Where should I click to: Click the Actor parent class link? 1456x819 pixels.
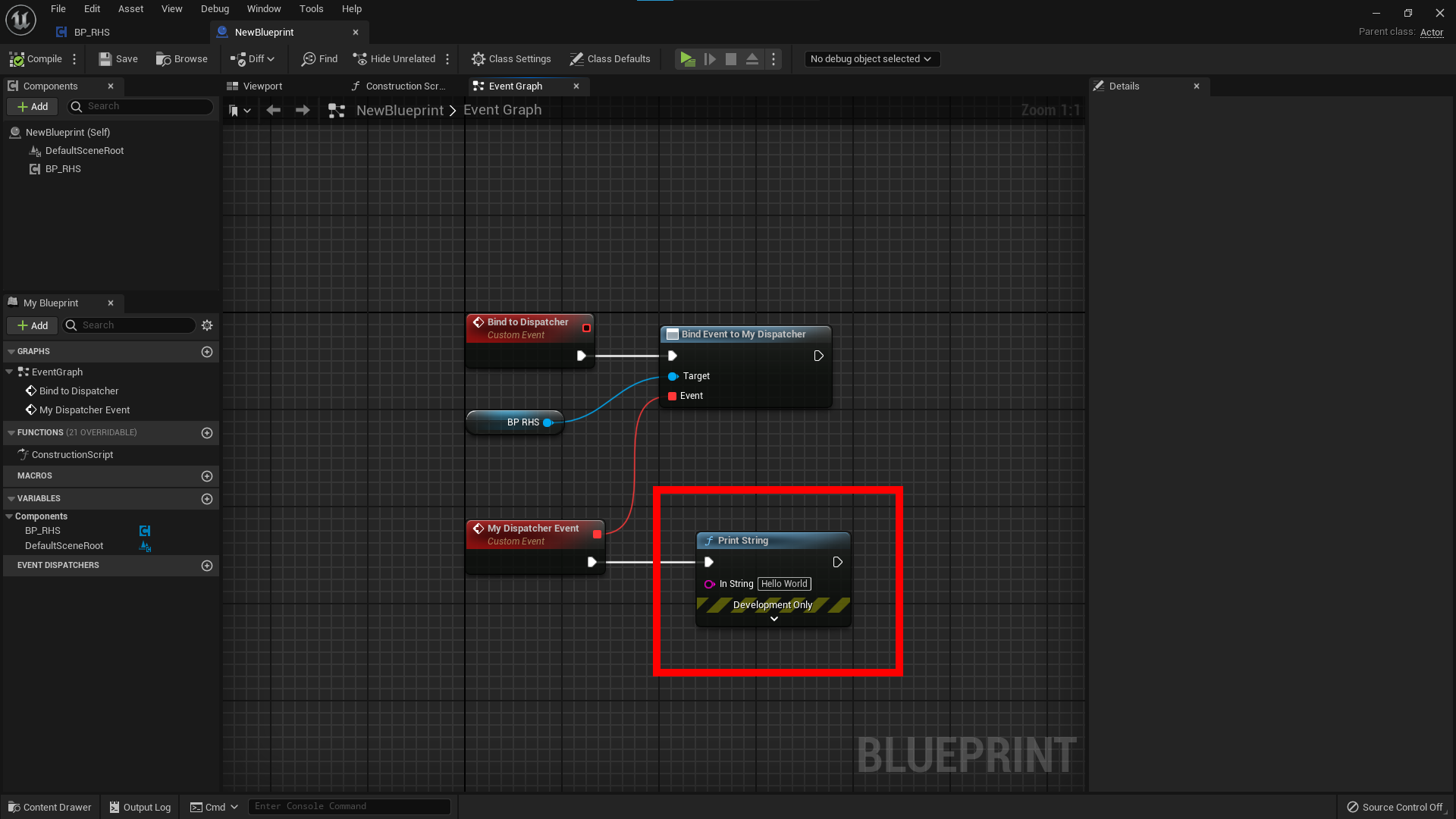click(1431, 33)
